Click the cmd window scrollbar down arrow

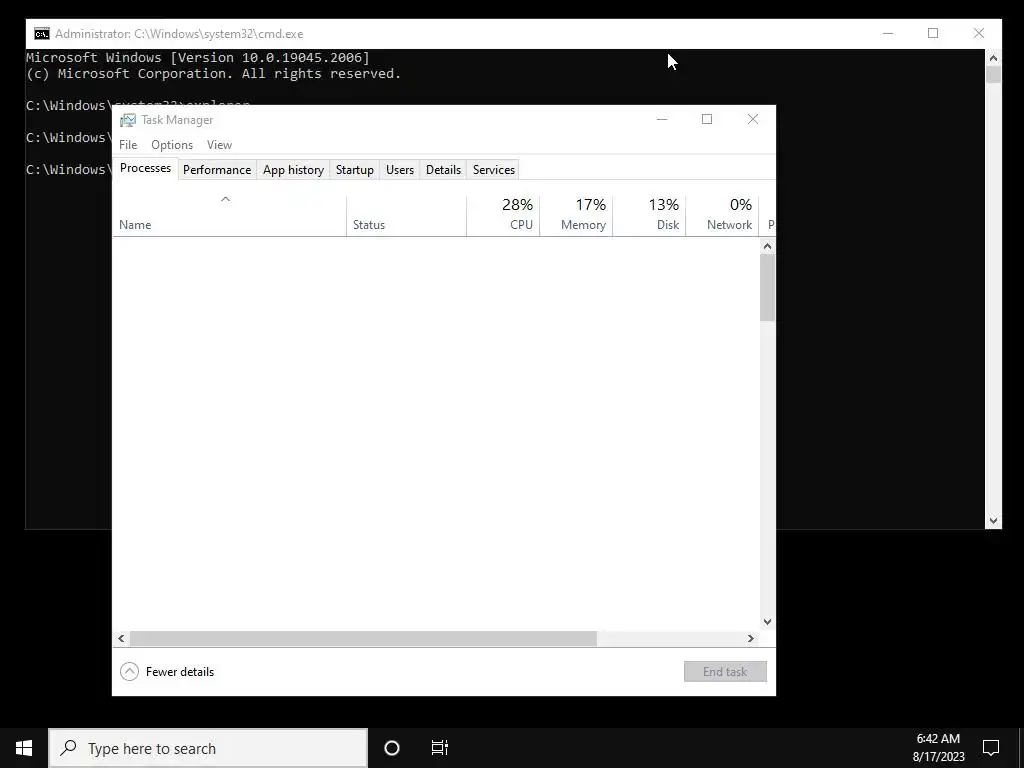(993, 520)
